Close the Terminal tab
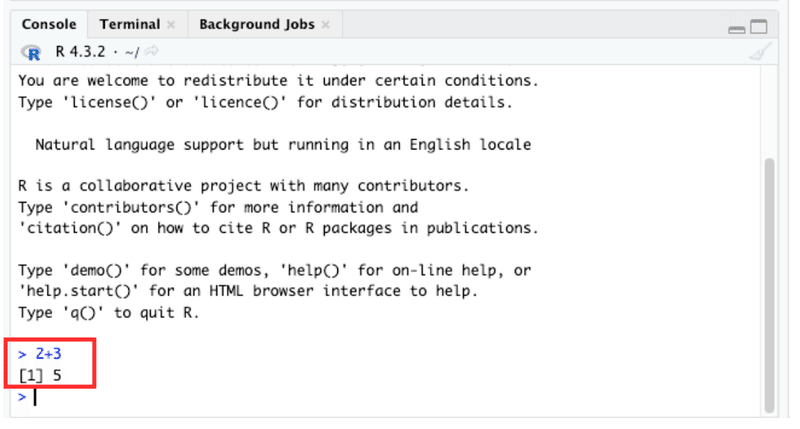 point(171,24)
